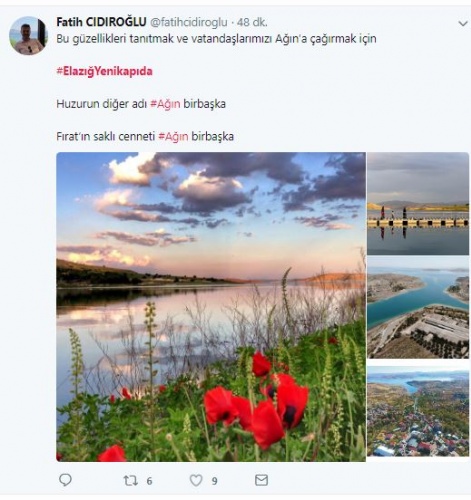Like the tweet with the heart icon

[196, 480]
